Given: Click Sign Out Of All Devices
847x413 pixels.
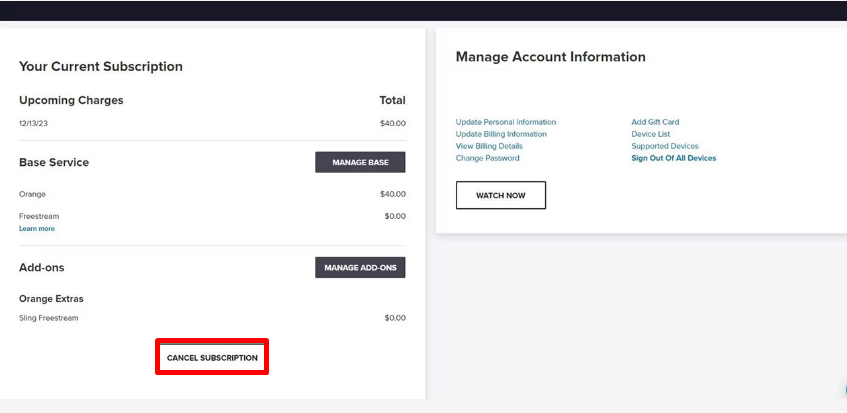Looking at the screenshot, I should point(673,158).
